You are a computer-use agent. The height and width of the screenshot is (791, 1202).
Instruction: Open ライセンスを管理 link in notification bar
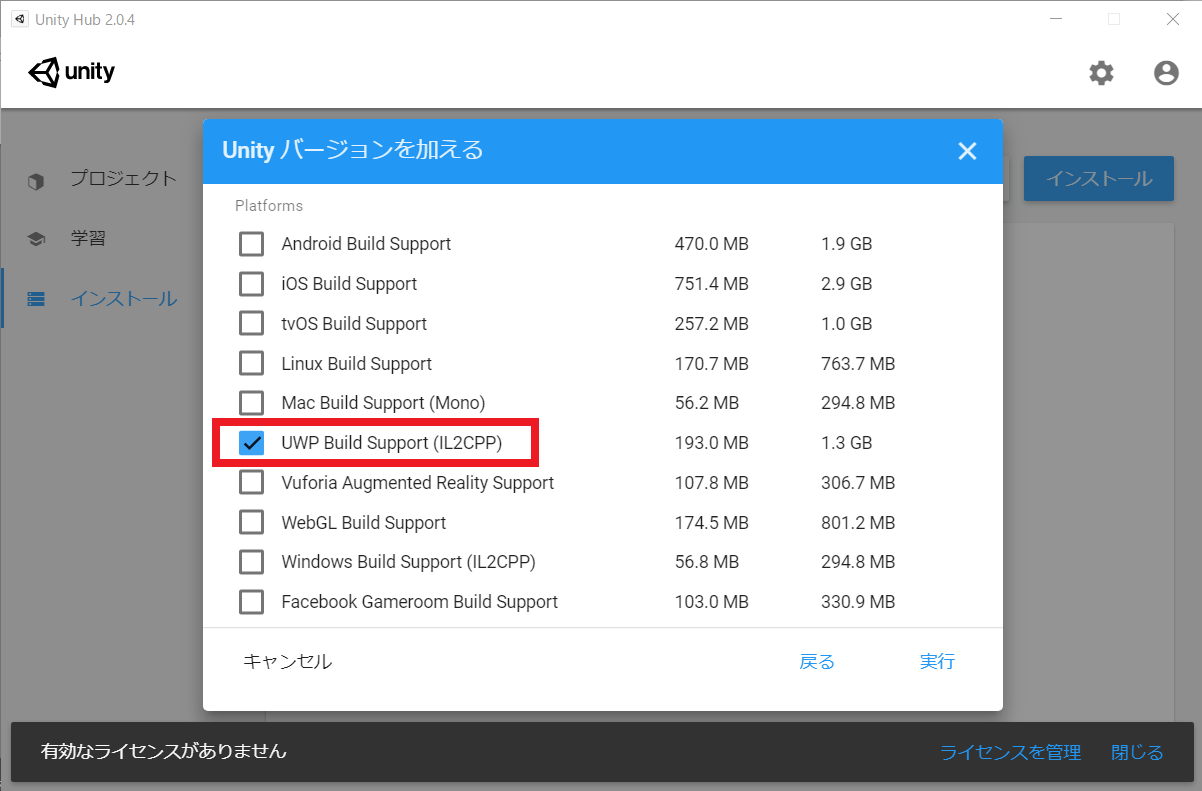pyautogui.click(x=1010, y=752)
